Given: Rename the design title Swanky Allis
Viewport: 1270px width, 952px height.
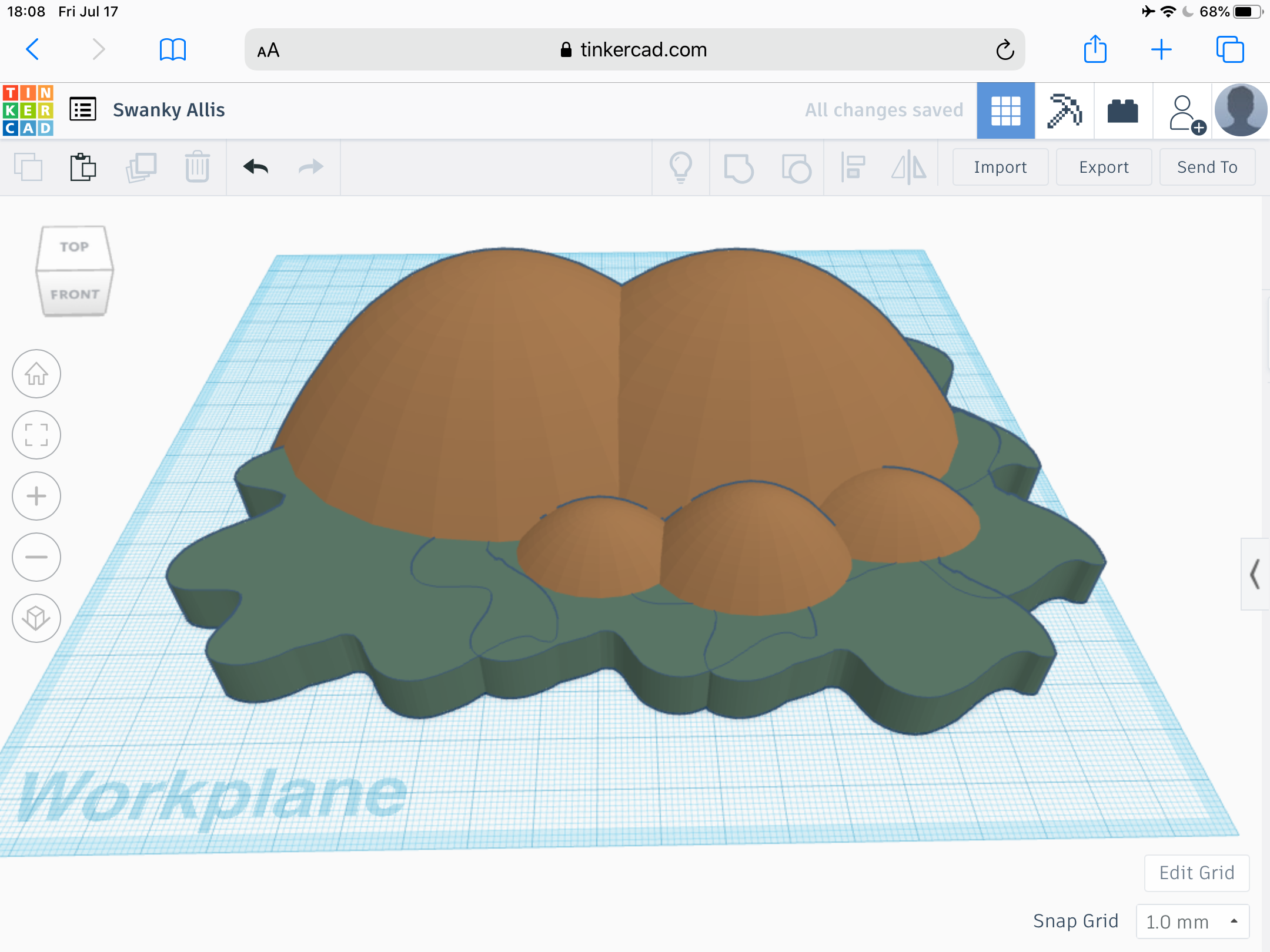Looking at the screenshot, I should (169, 110).
